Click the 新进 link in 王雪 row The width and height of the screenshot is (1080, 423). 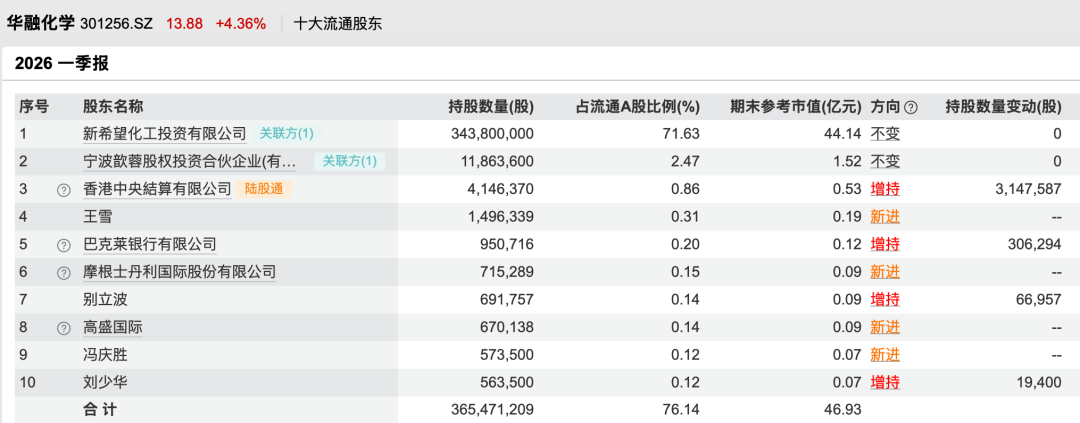884,216
